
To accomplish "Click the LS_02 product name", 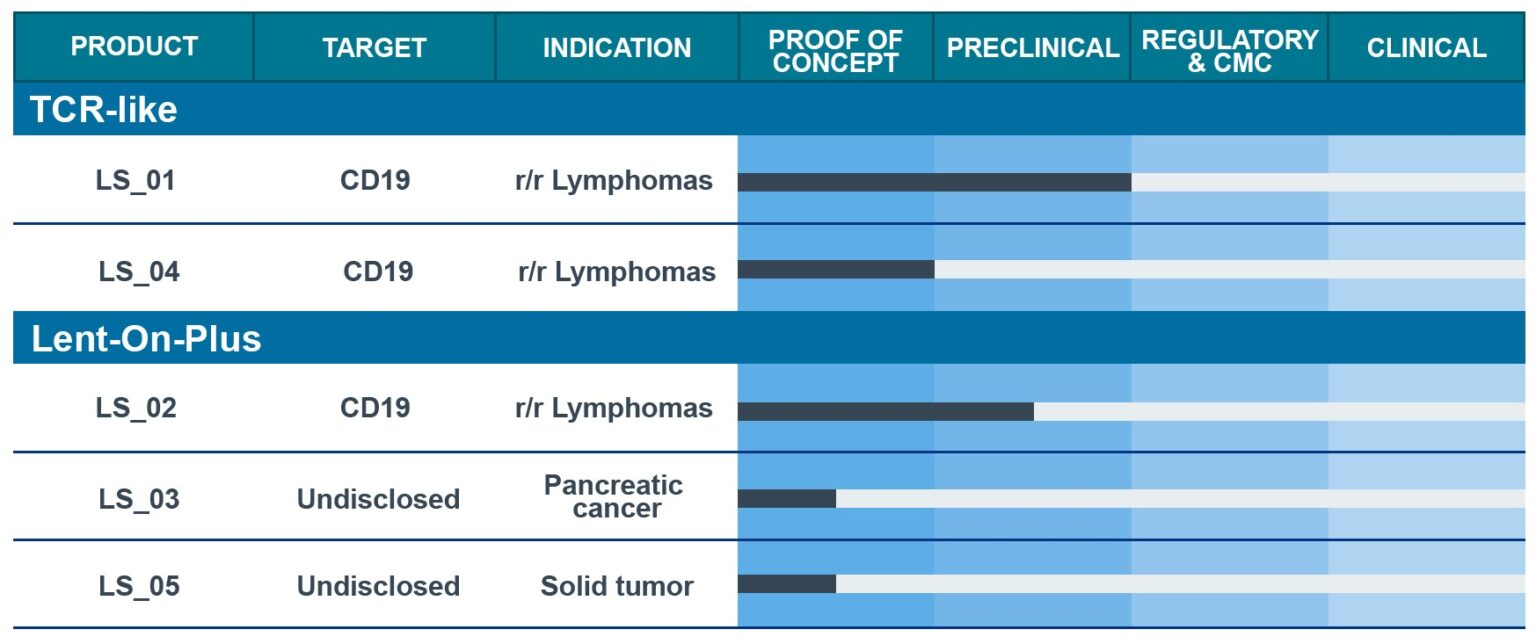I will pos(136,408).
